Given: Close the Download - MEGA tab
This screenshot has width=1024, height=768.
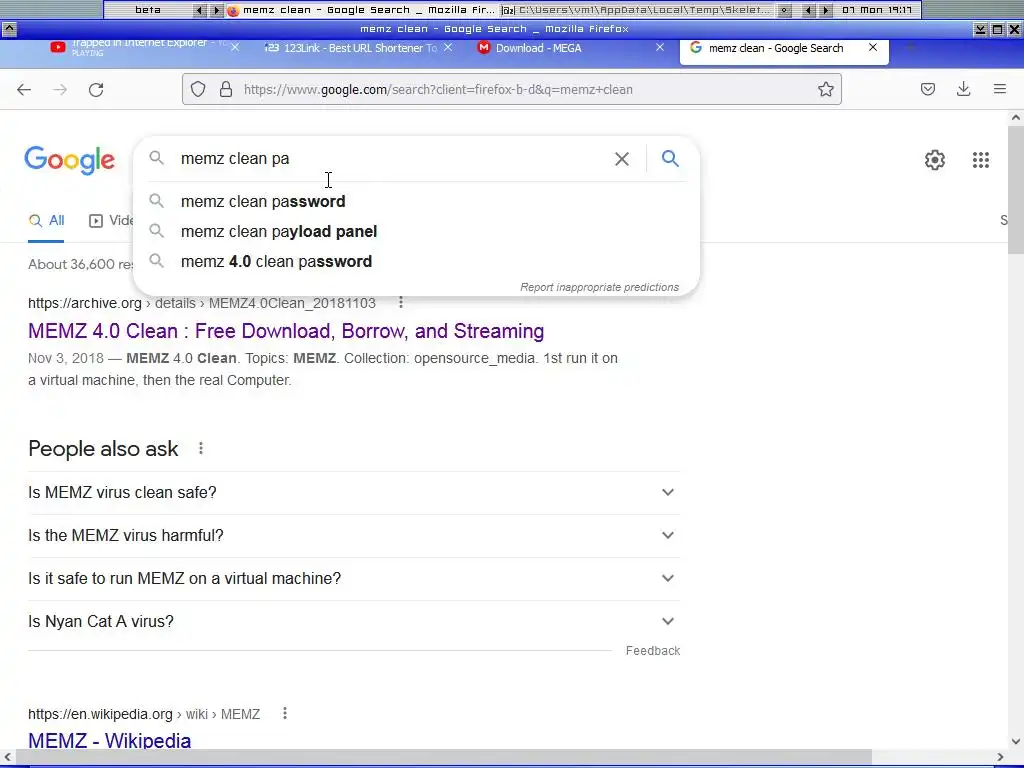Looking at the screenshot, I should (x=660, y=48).
